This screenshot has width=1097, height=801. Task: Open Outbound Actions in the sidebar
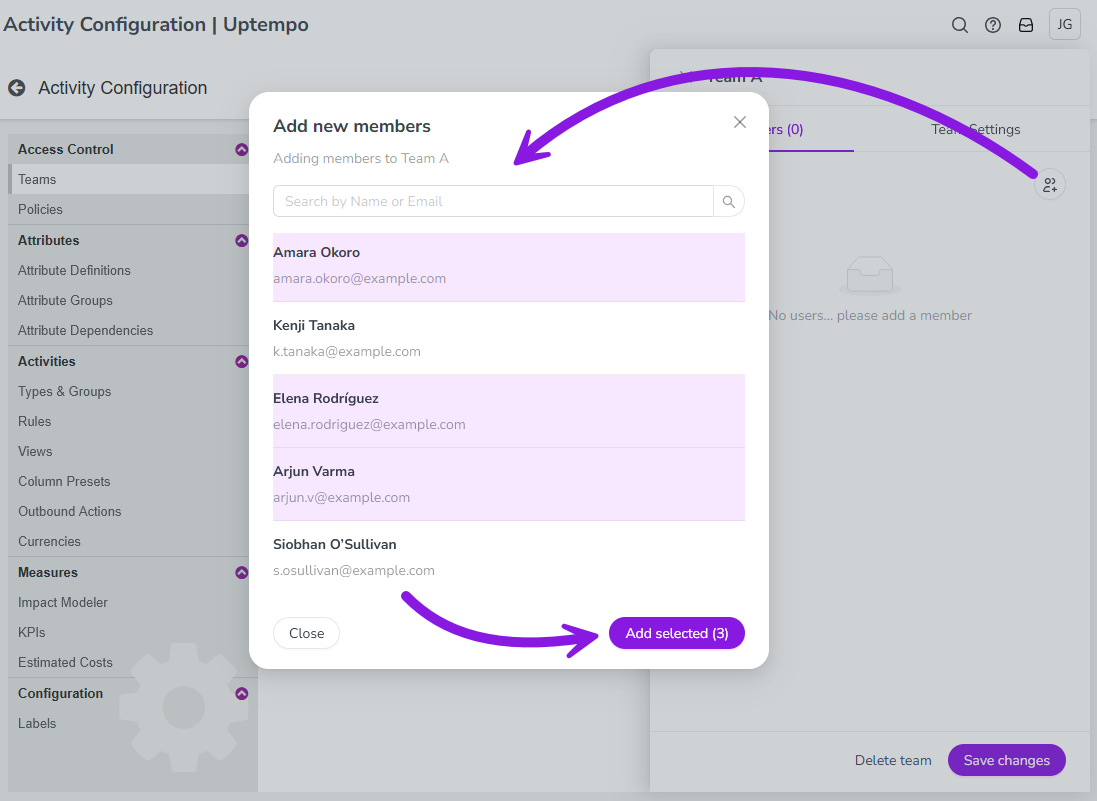(129, 512)
